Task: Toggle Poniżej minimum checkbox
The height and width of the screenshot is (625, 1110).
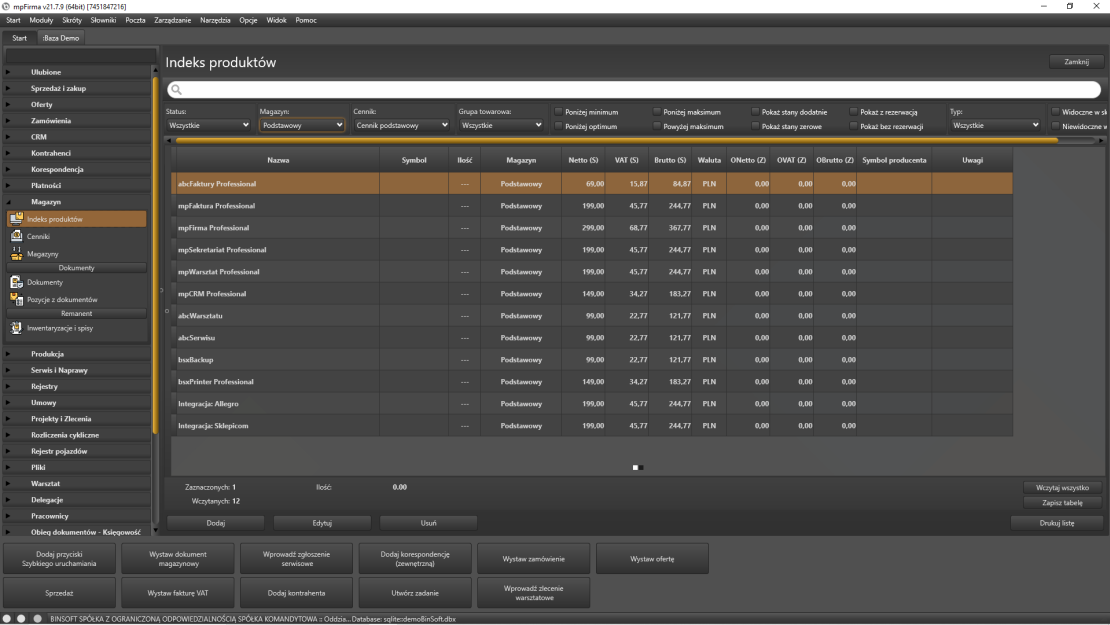Action: coord(559,112)
